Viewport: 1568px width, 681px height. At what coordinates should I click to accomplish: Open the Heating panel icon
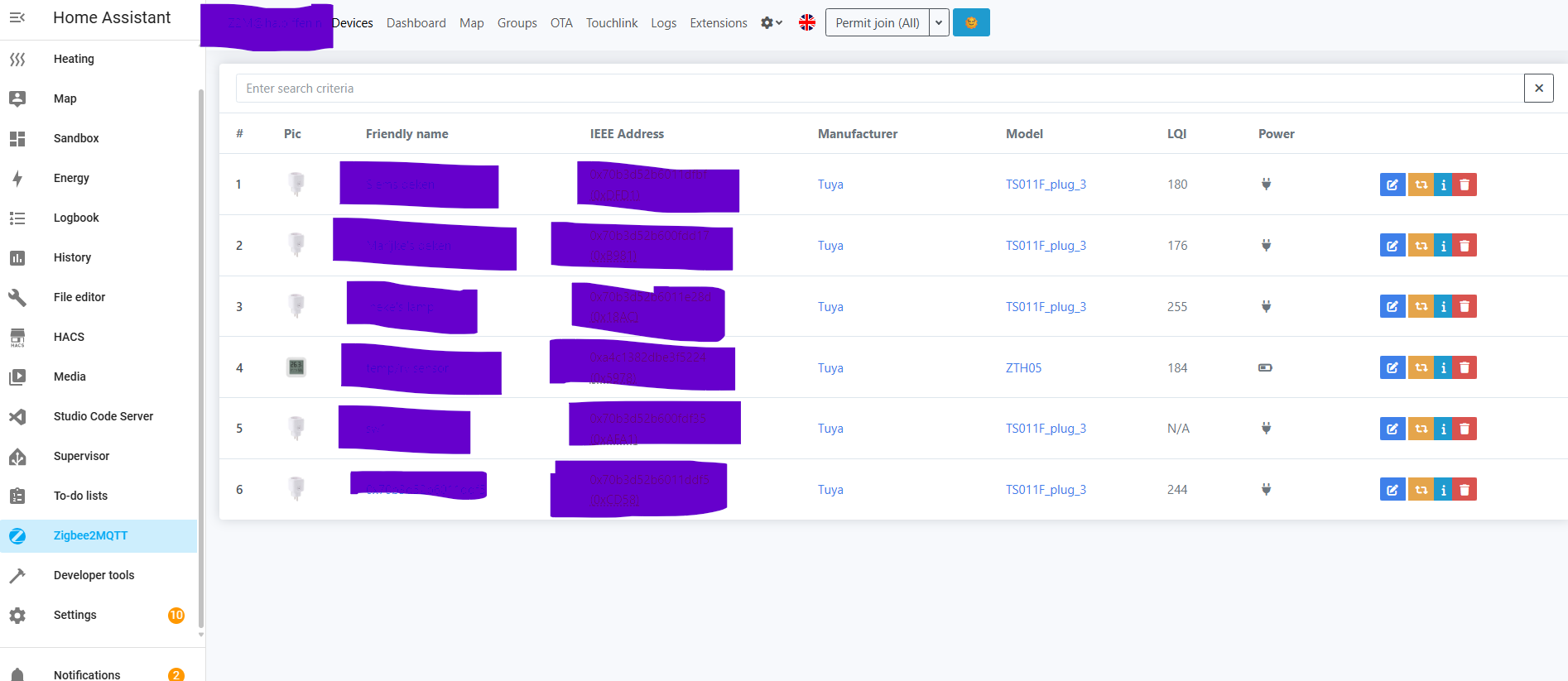17,59
